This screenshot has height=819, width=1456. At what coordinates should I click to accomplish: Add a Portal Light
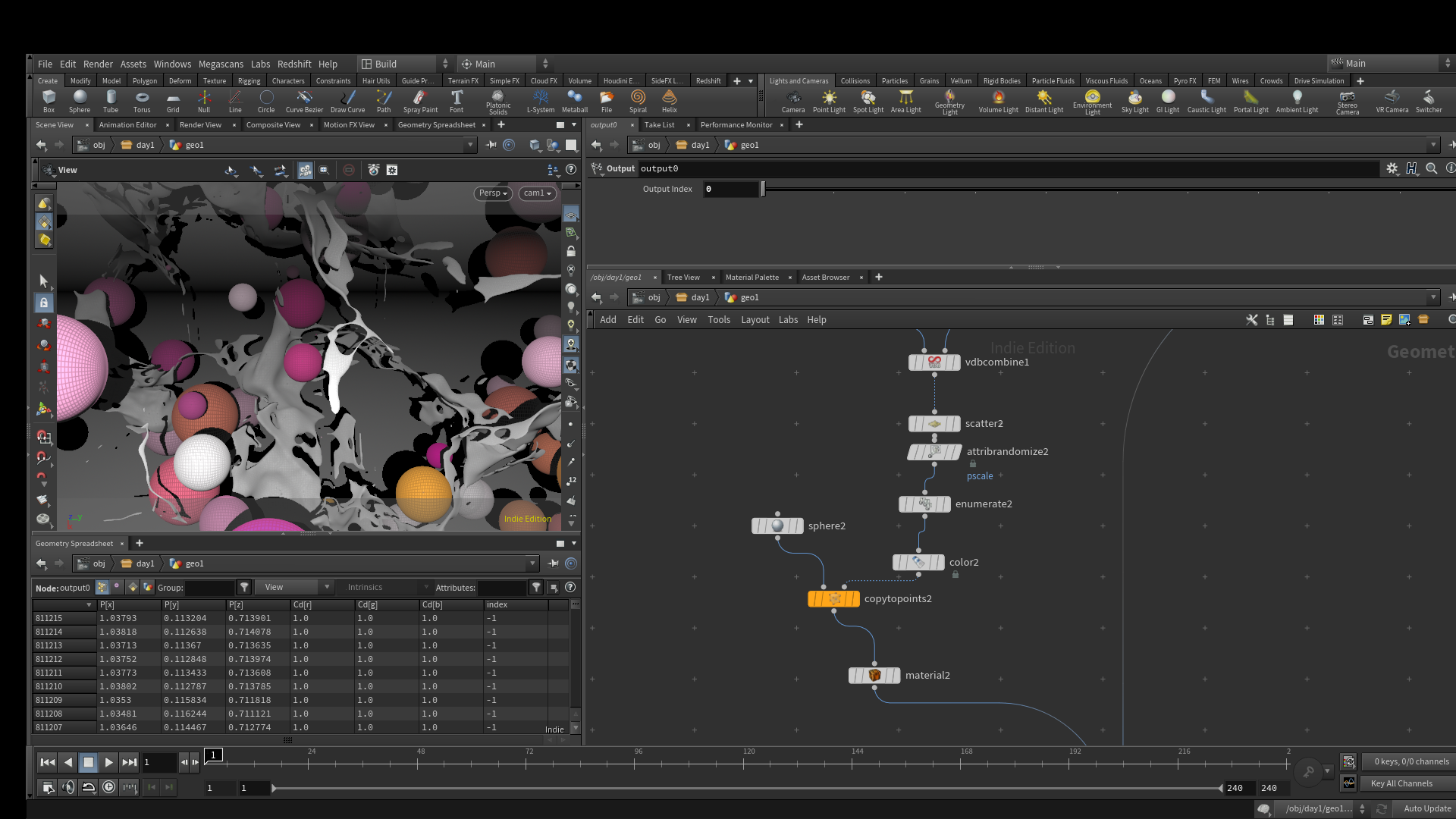pyautogui.click(x=1250, y=102)
